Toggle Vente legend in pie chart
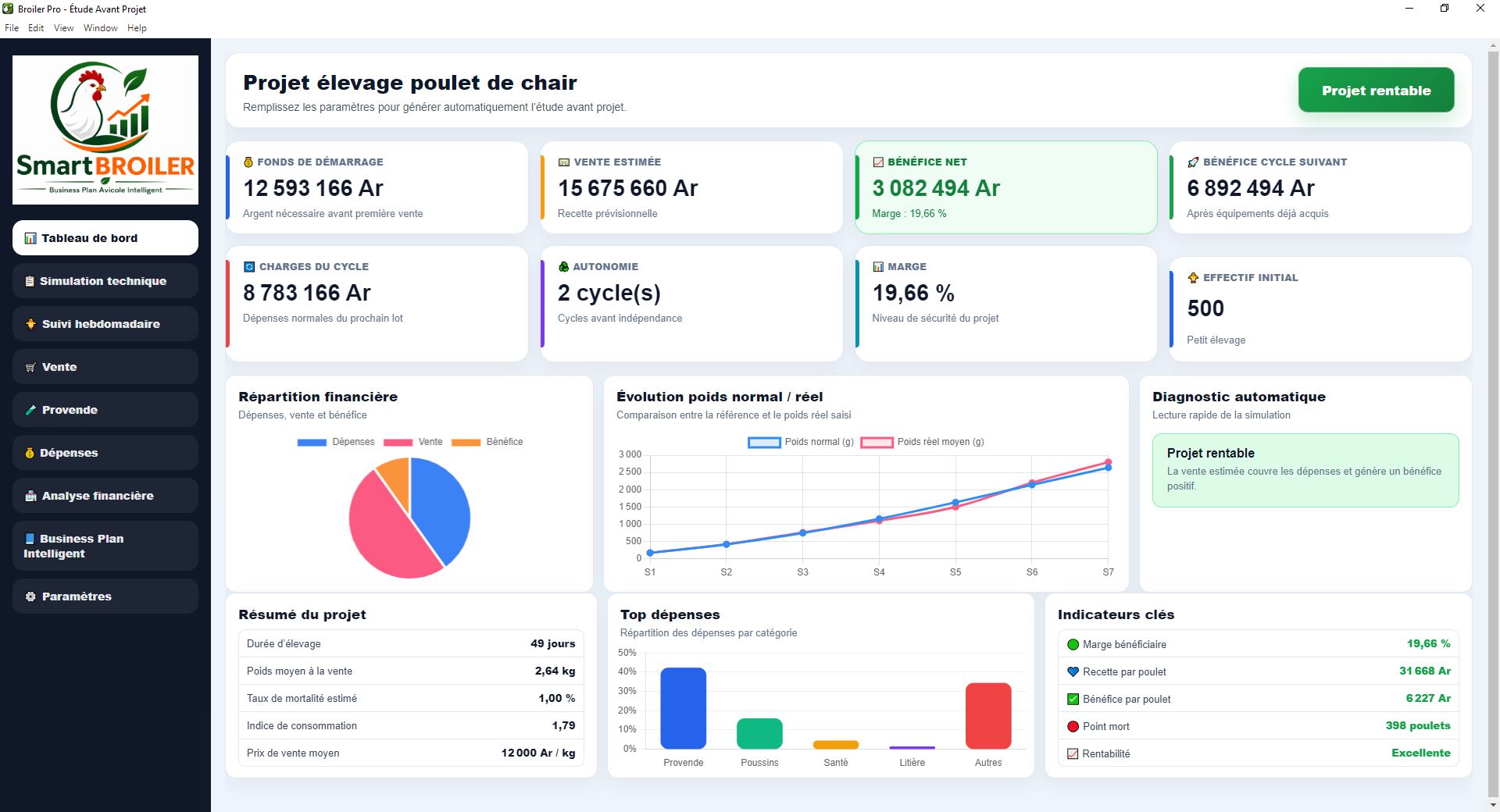The image size is (1500, 812). pyautogui.click(x=412, y=442)
